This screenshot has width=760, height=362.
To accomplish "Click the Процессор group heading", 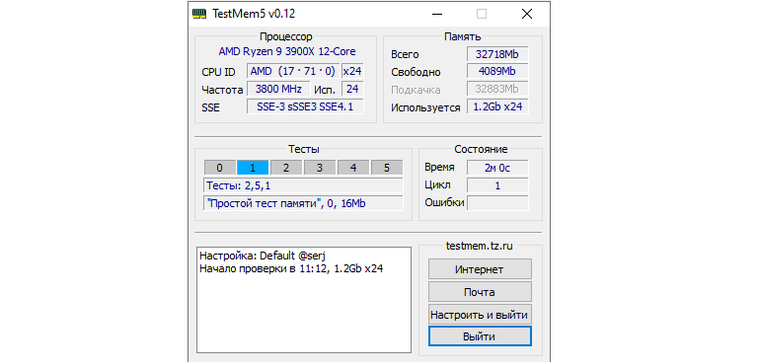I will click(286, 37).
